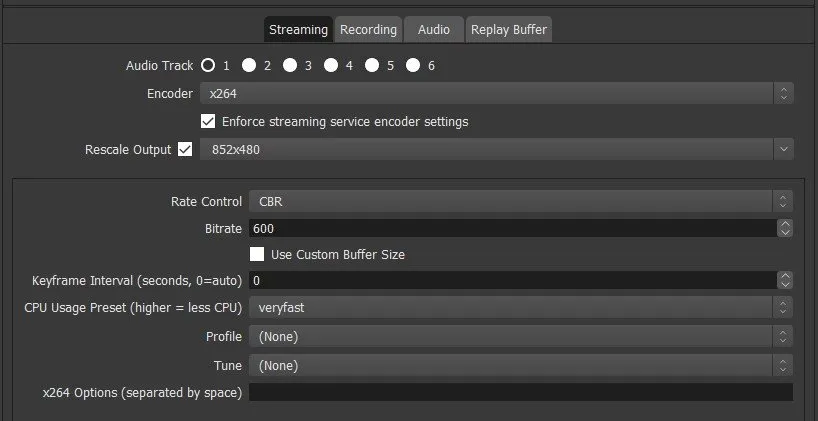Choose Audio Track 5 radio button
Image resolution: width=818 pixels, height=421 pixels.
[x=372, y=66]
